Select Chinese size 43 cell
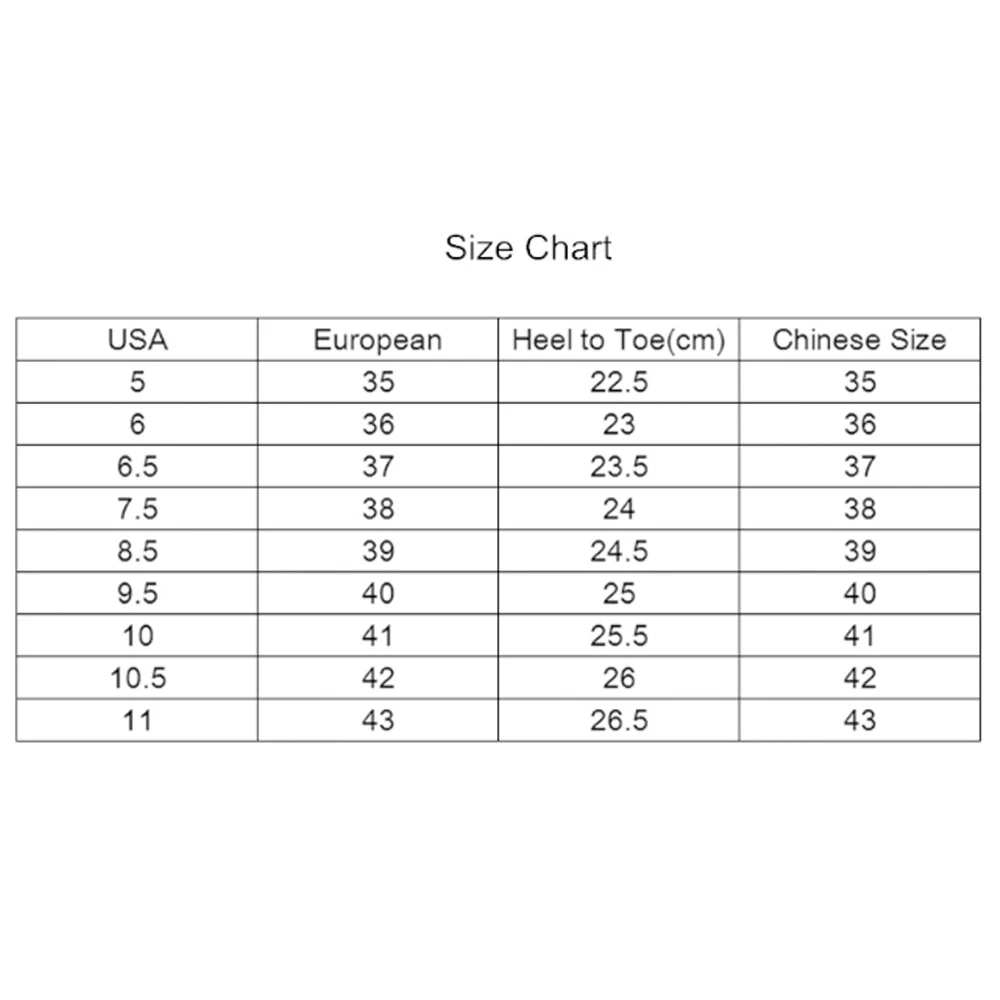The width and height of the screenshot is (1000, 1000). click(x=860, y=720)
